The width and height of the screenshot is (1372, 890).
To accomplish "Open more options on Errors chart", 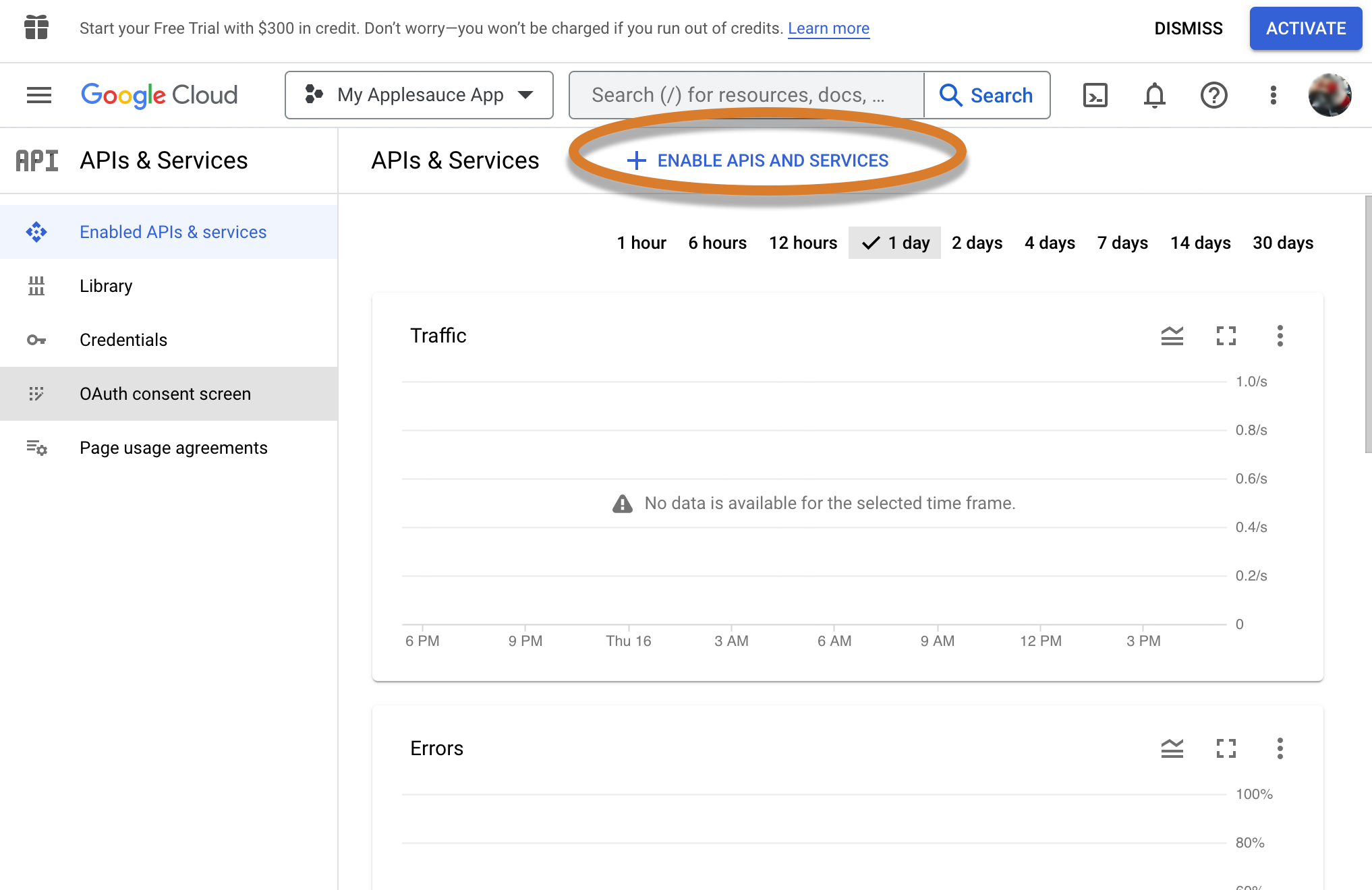I will coord(1280,748).
